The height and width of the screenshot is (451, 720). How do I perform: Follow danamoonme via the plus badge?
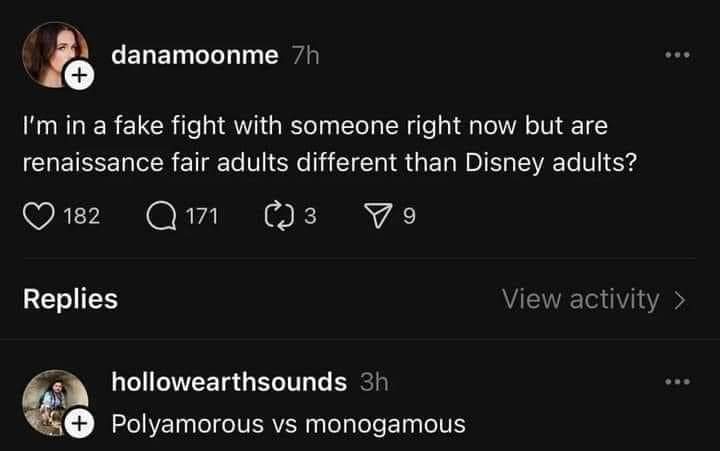pos(80,76)
